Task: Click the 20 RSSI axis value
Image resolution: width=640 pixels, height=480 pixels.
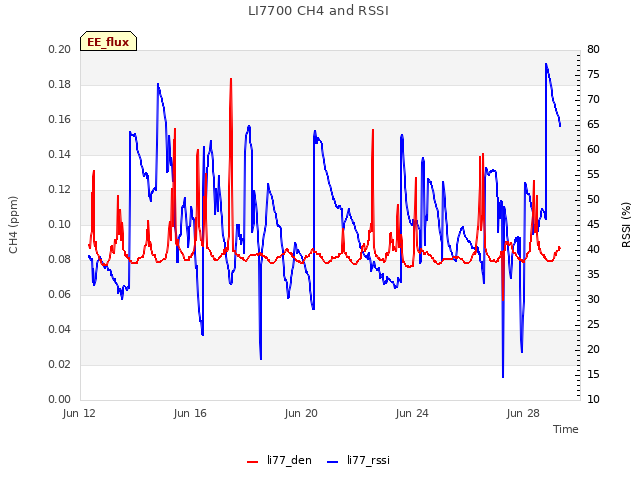Action: [593, 349]
